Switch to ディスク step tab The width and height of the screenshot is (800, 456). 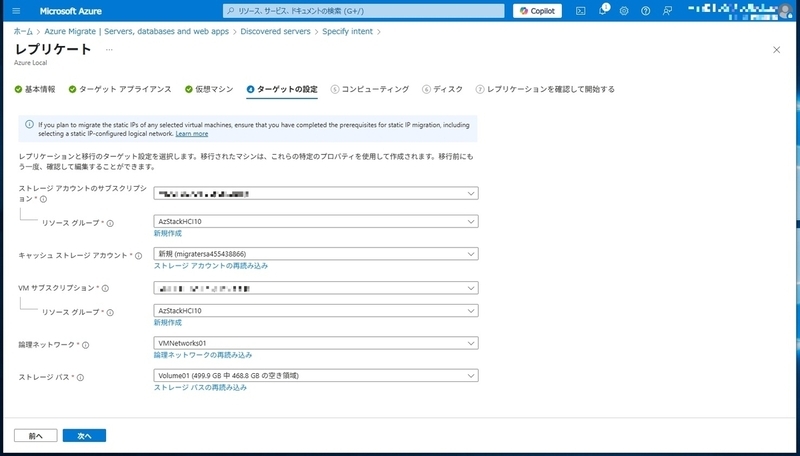[442, 89]
